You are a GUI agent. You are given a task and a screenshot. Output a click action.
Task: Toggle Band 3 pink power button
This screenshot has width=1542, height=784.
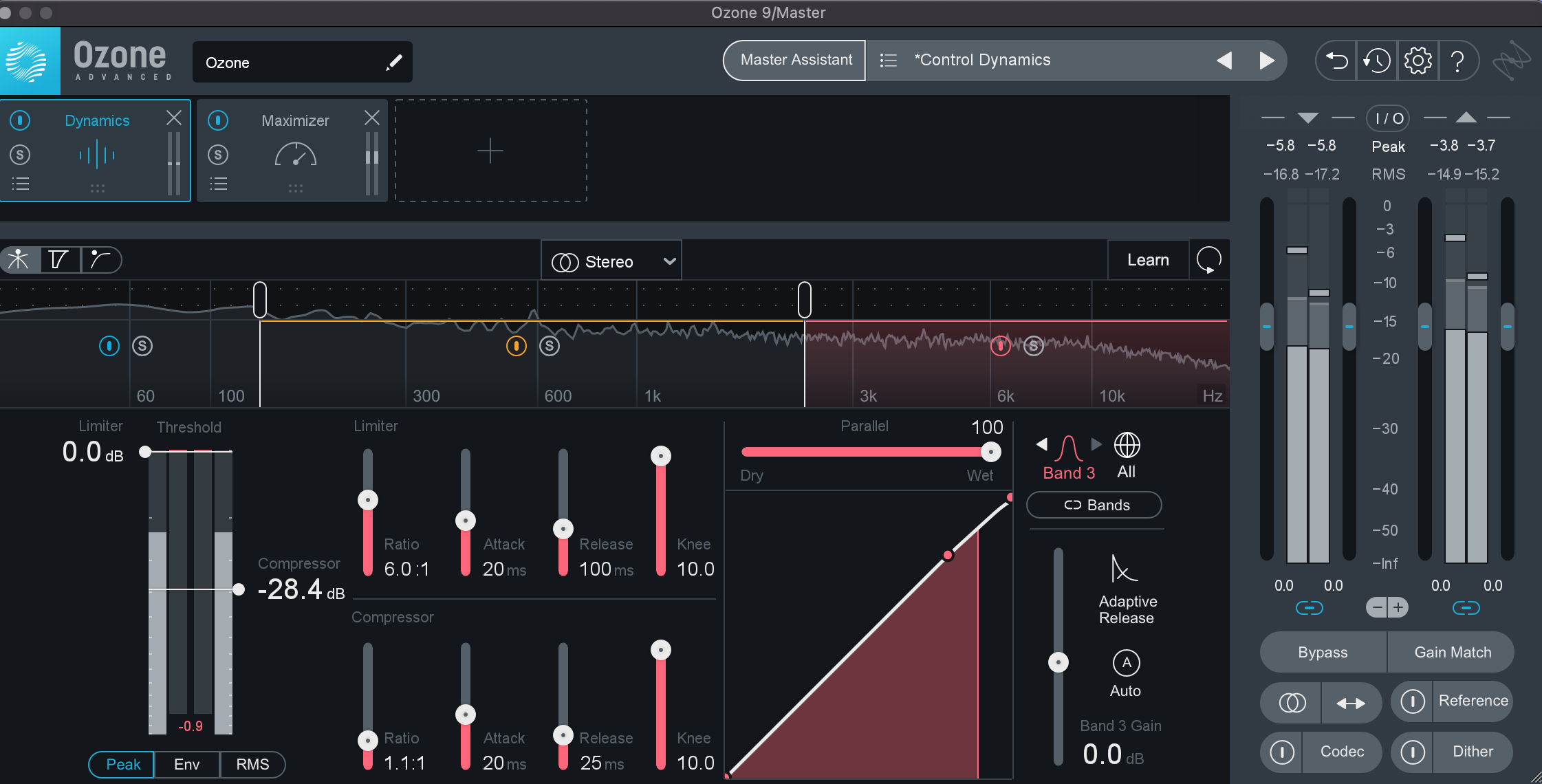[1001, 346]
